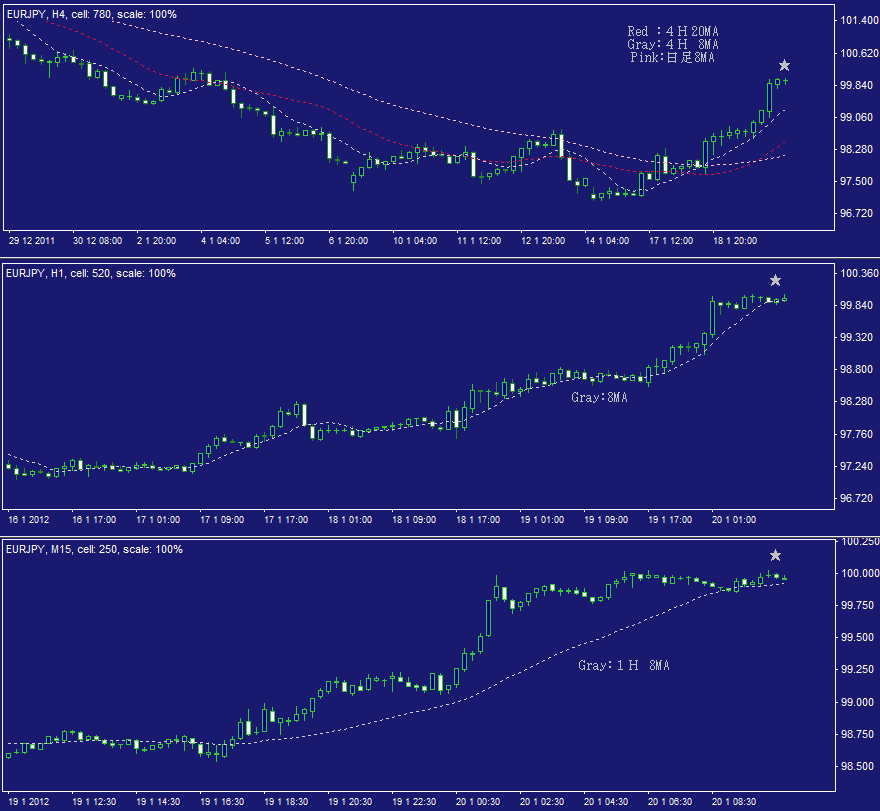Click price label 100.620 on H4 axis
The width and height of the screenshot is (880, 811).
click(859, 53)
